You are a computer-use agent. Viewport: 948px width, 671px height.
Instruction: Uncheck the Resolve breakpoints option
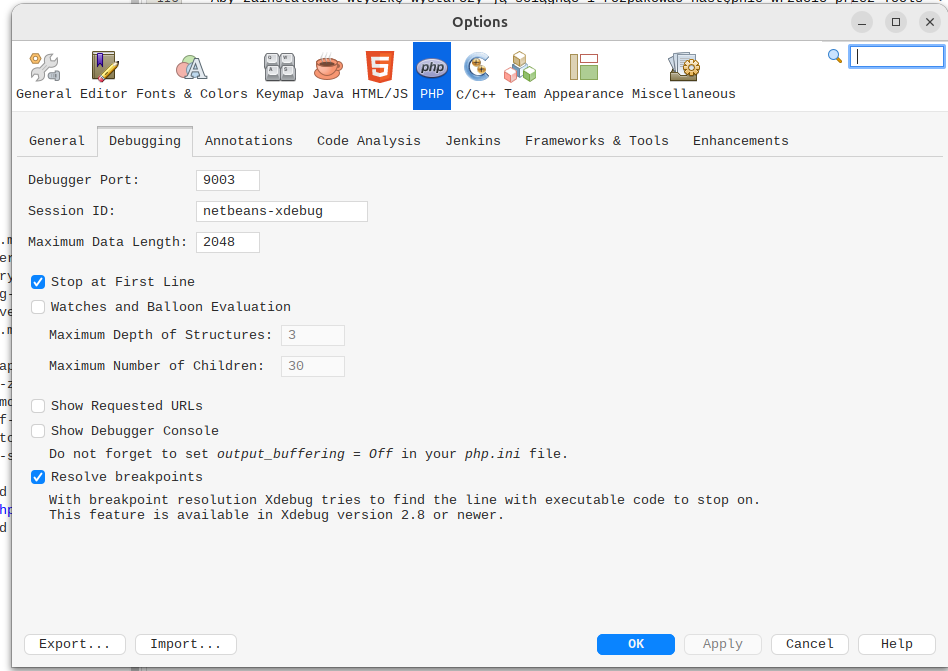coord(38,477)
